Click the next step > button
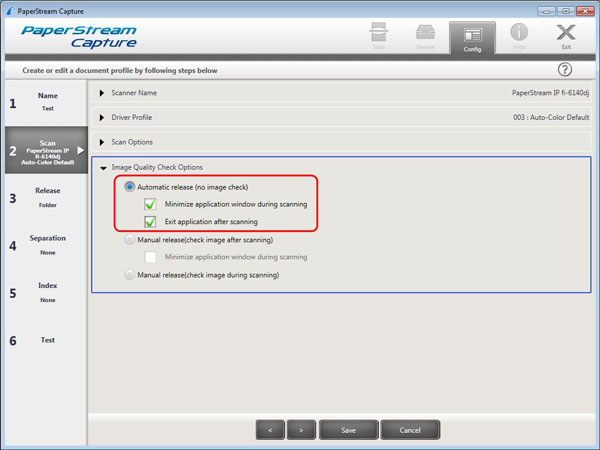The height and width of the screenshot is (450, 600). click(301, 430)
